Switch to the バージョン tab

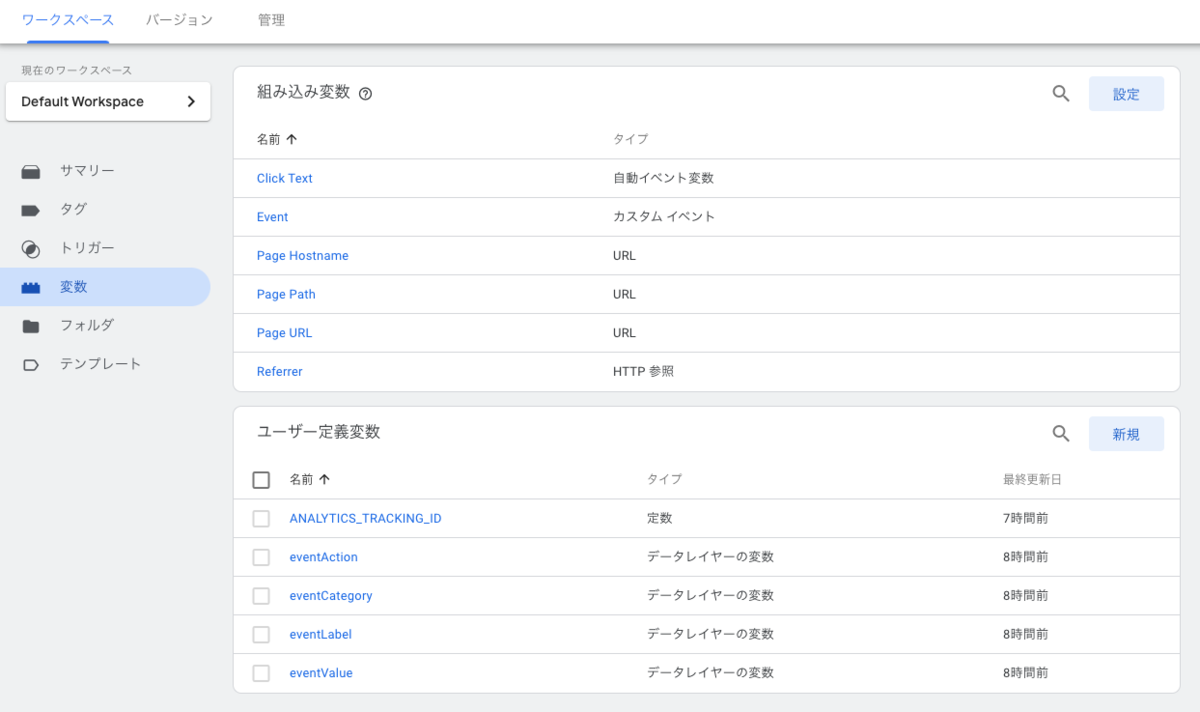point(178,18)
